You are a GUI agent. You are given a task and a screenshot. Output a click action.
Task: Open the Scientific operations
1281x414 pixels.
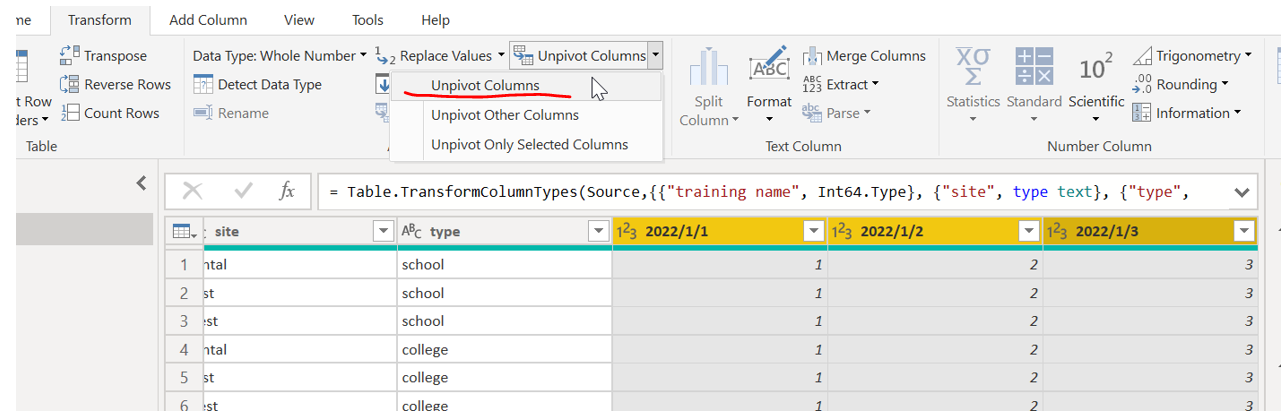pos(1096,87)
